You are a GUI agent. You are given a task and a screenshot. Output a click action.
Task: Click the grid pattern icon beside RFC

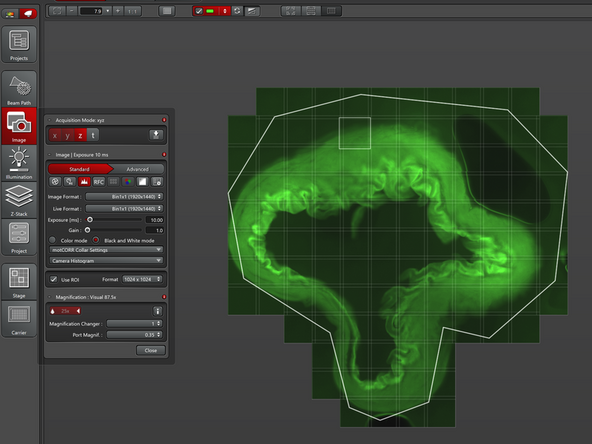coord(113,182)
